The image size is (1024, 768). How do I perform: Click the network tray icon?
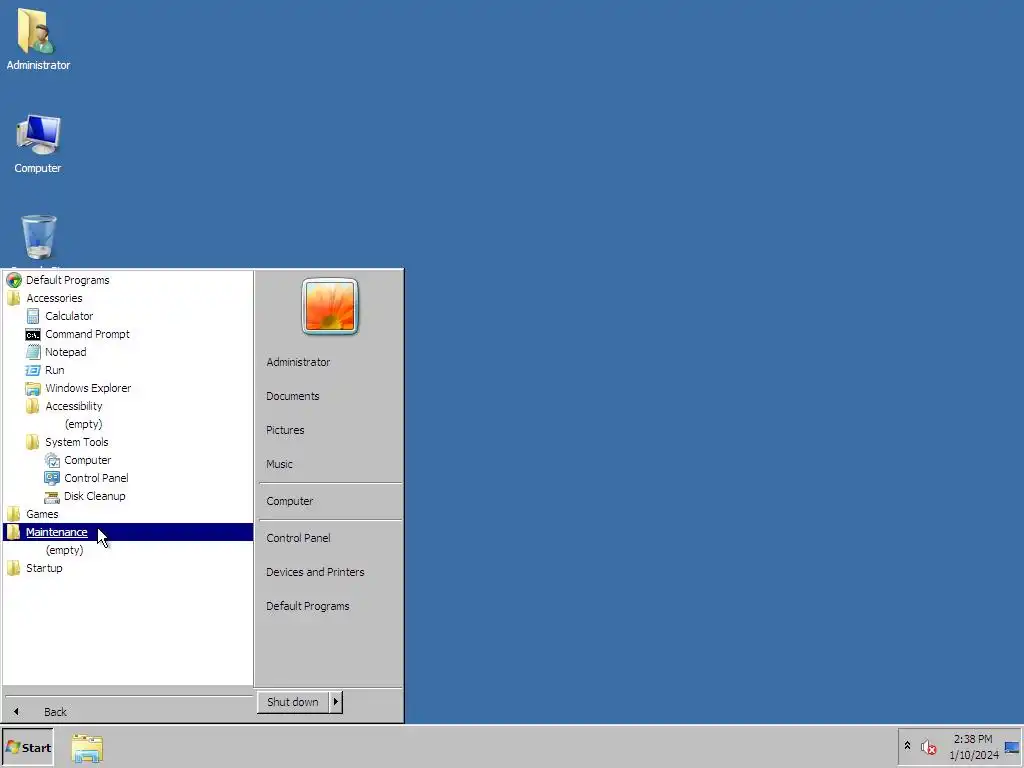[1012, 748]
